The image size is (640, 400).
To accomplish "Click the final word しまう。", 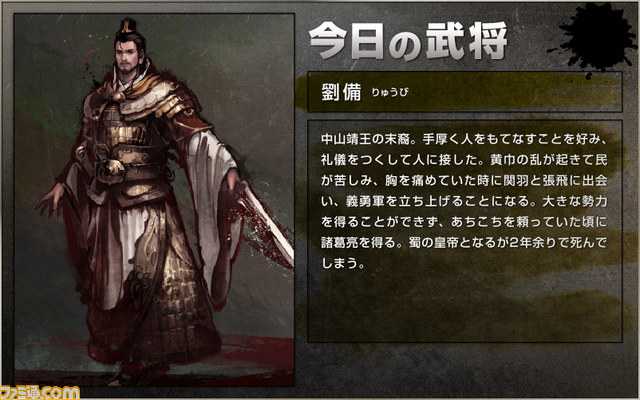I will (x=343, y=263).
